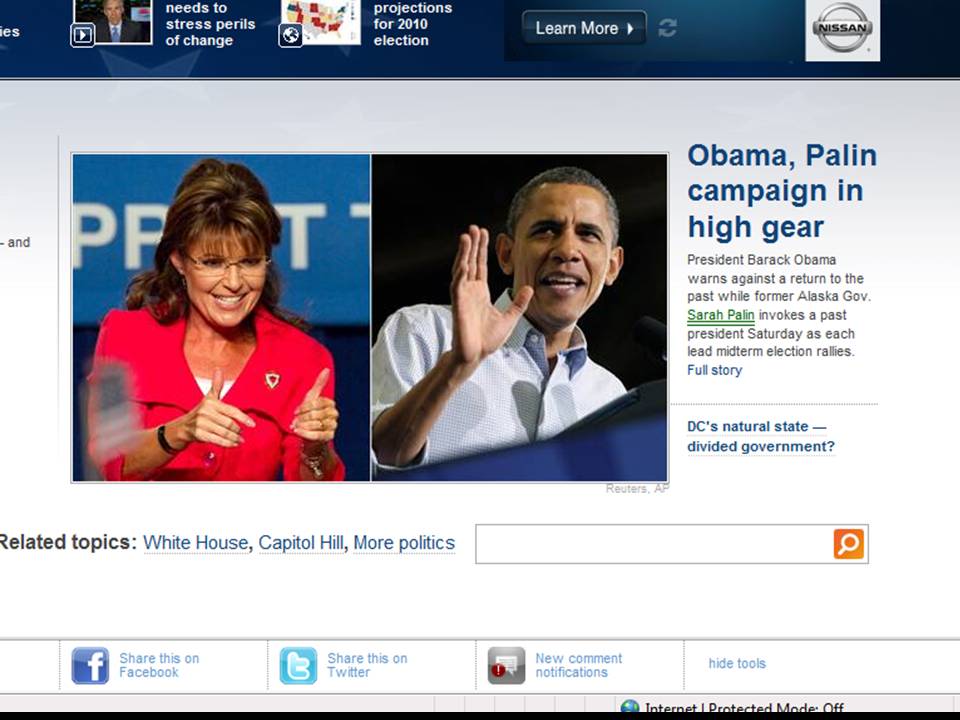Screen dimensions: 960x720
Task: Open the Sarah Palin hyperlink
Action: 720,315
